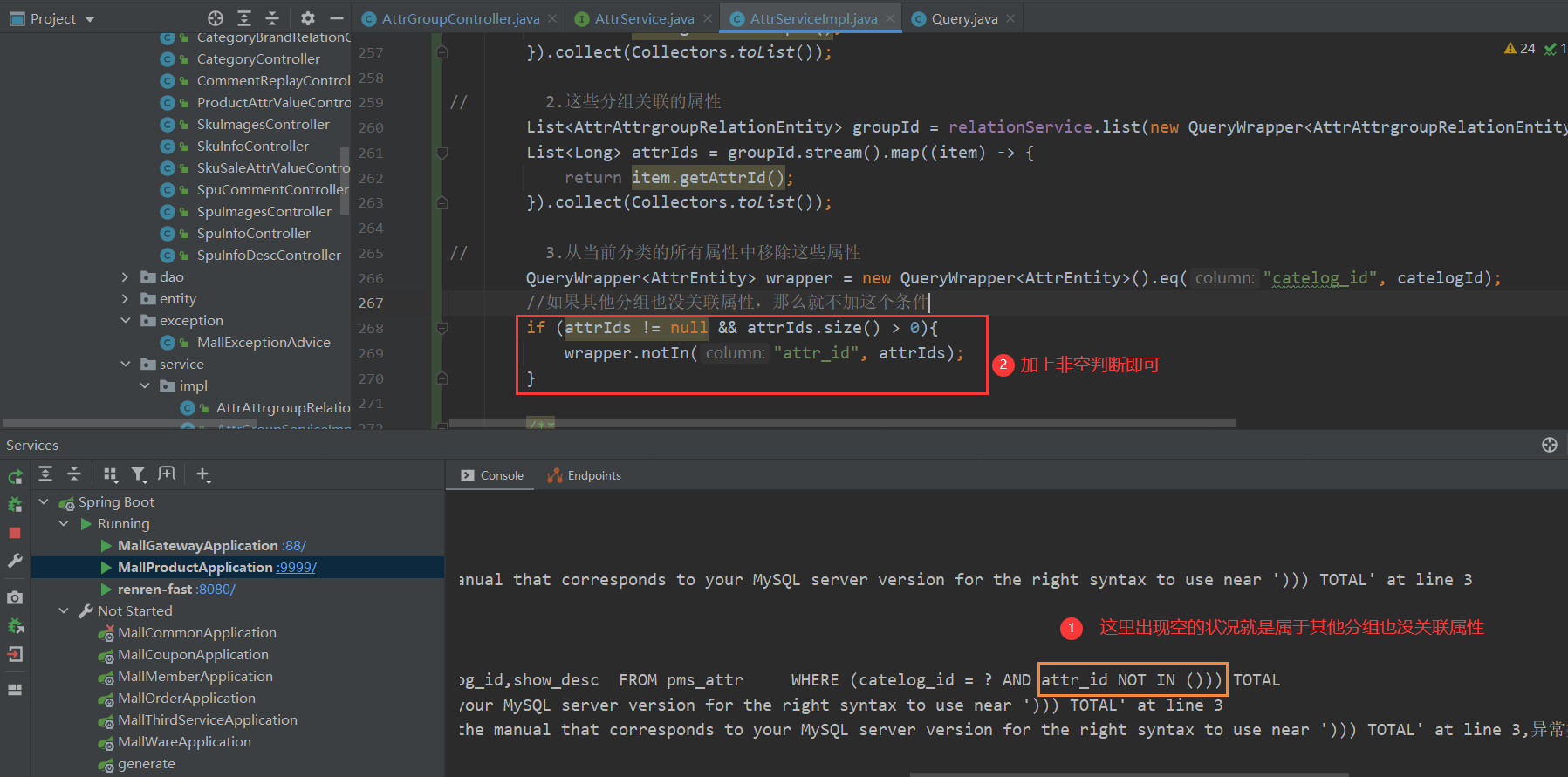
Task: Close the Query.java tab
Action: [x=1010, y=18]
